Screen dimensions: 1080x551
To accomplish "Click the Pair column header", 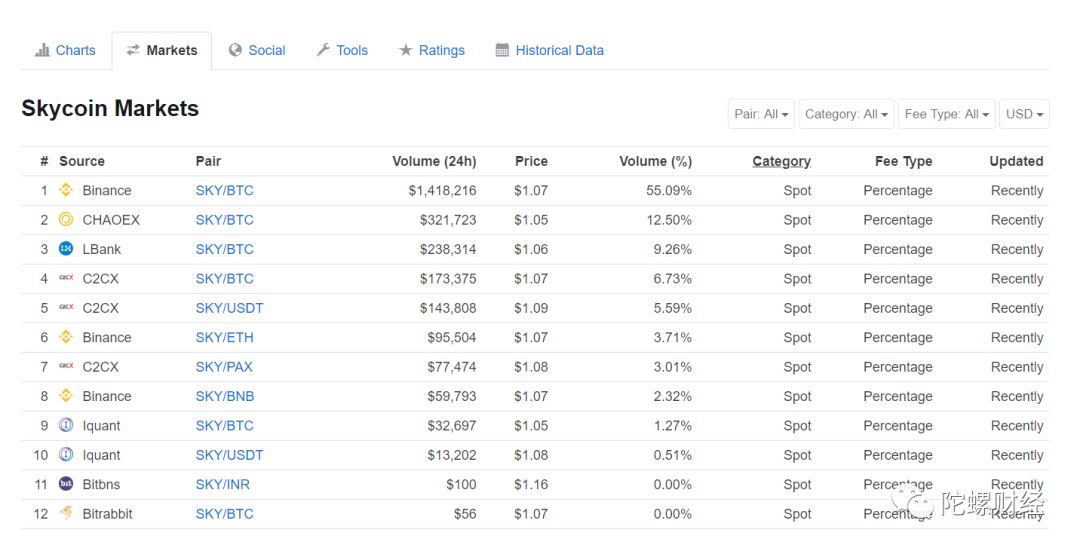I will (x=208, y=161).
